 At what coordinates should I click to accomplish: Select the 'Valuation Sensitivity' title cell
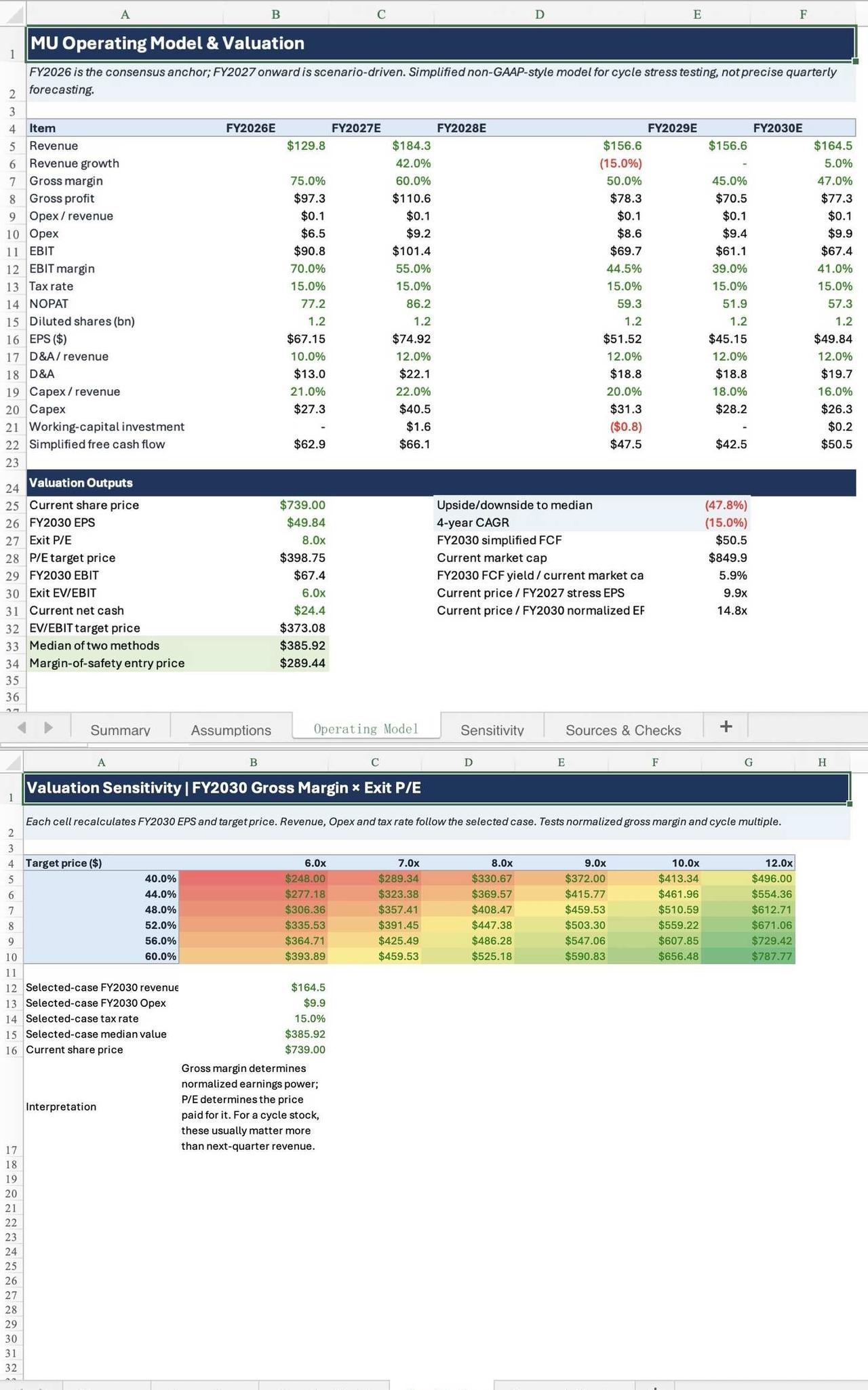436,788
